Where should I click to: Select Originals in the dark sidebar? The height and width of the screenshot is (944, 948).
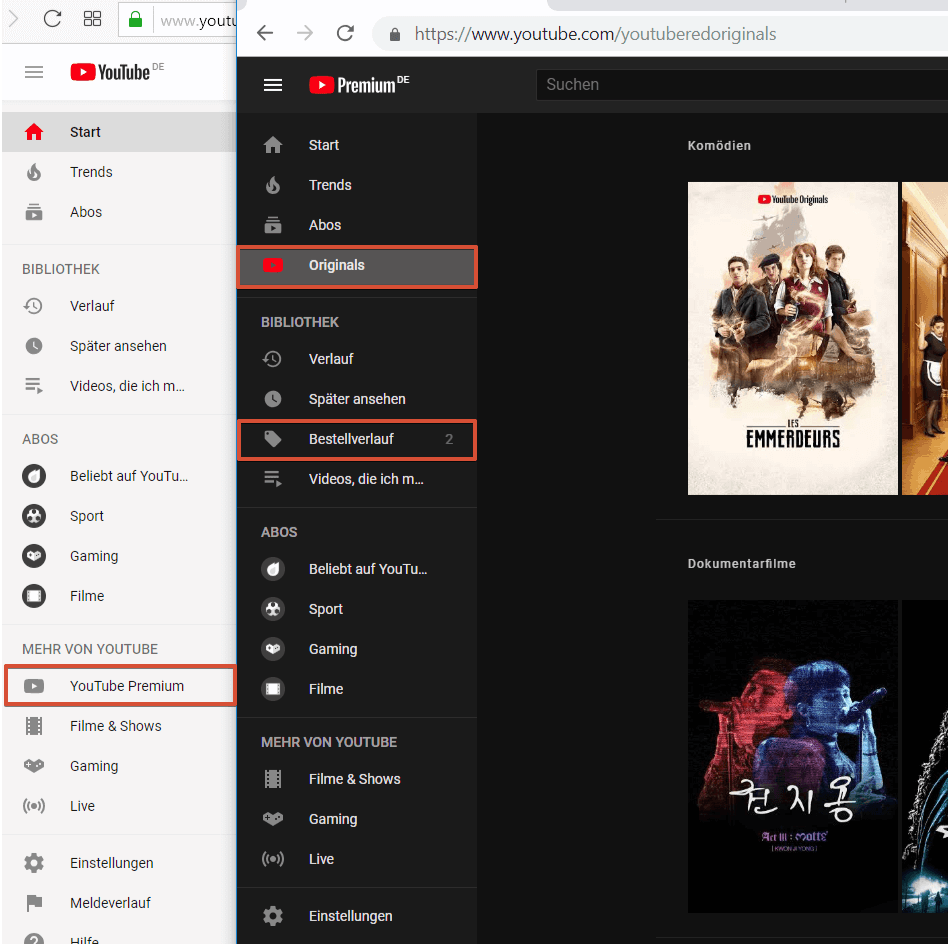(357, 265)
